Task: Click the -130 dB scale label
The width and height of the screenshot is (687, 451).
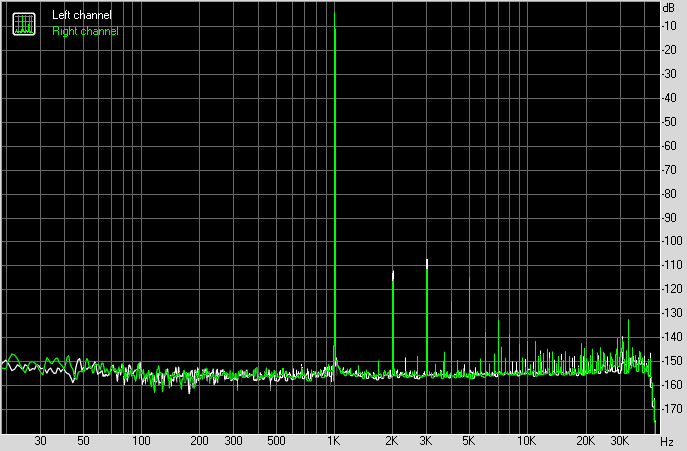Action: [672, 313]
